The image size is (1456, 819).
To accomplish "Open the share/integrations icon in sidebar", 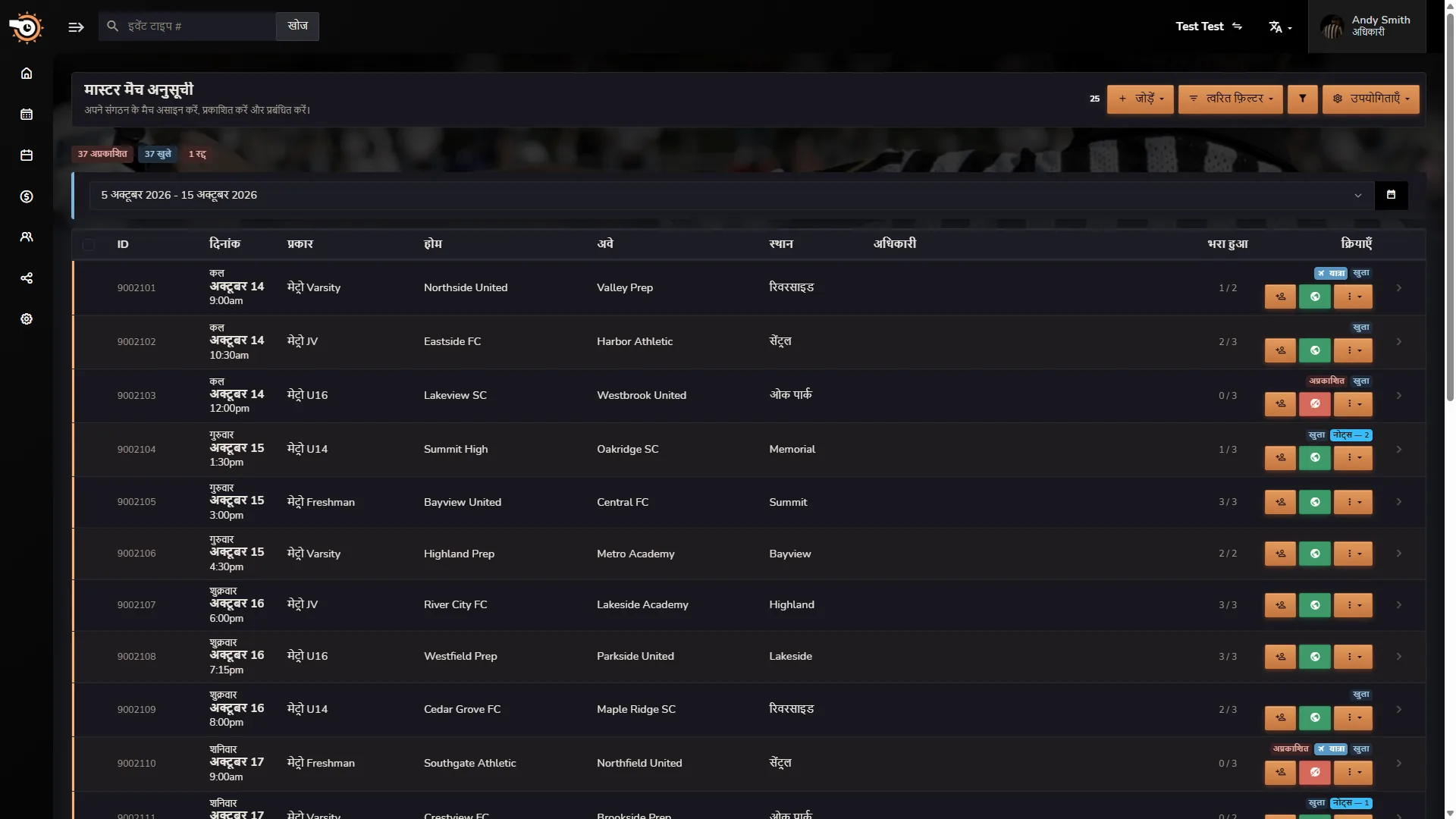I will 27,278.
